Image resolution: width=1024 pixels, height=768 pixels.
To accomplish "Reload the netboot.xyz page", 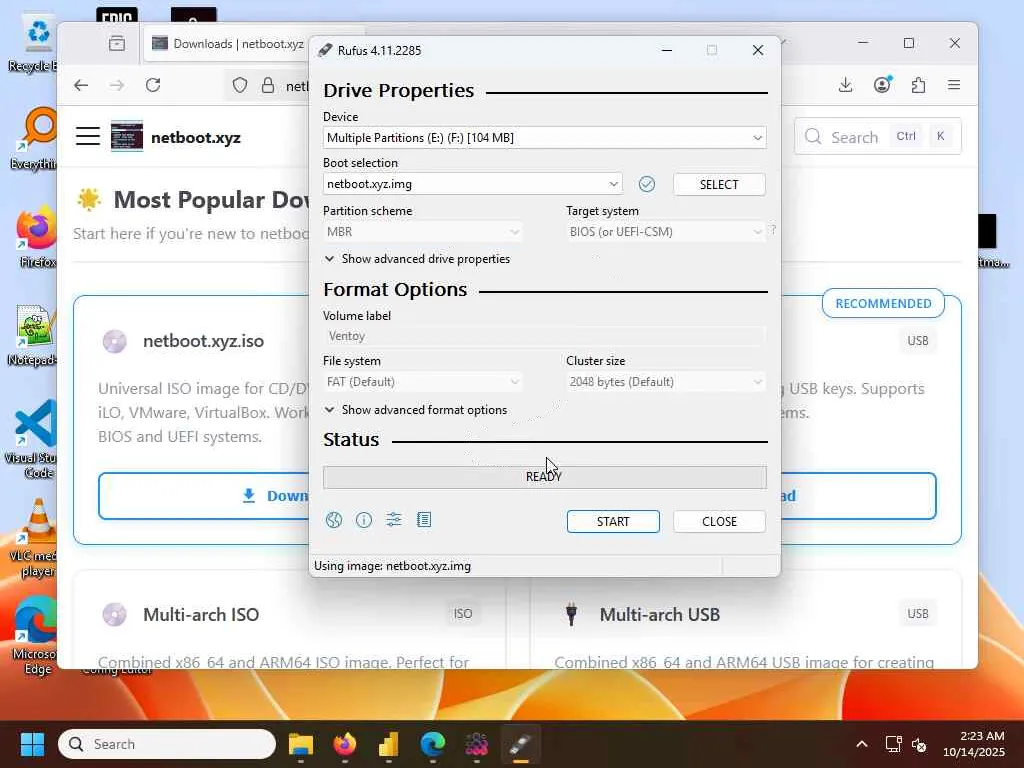I will pyautogui.click(x=153, y=85).
